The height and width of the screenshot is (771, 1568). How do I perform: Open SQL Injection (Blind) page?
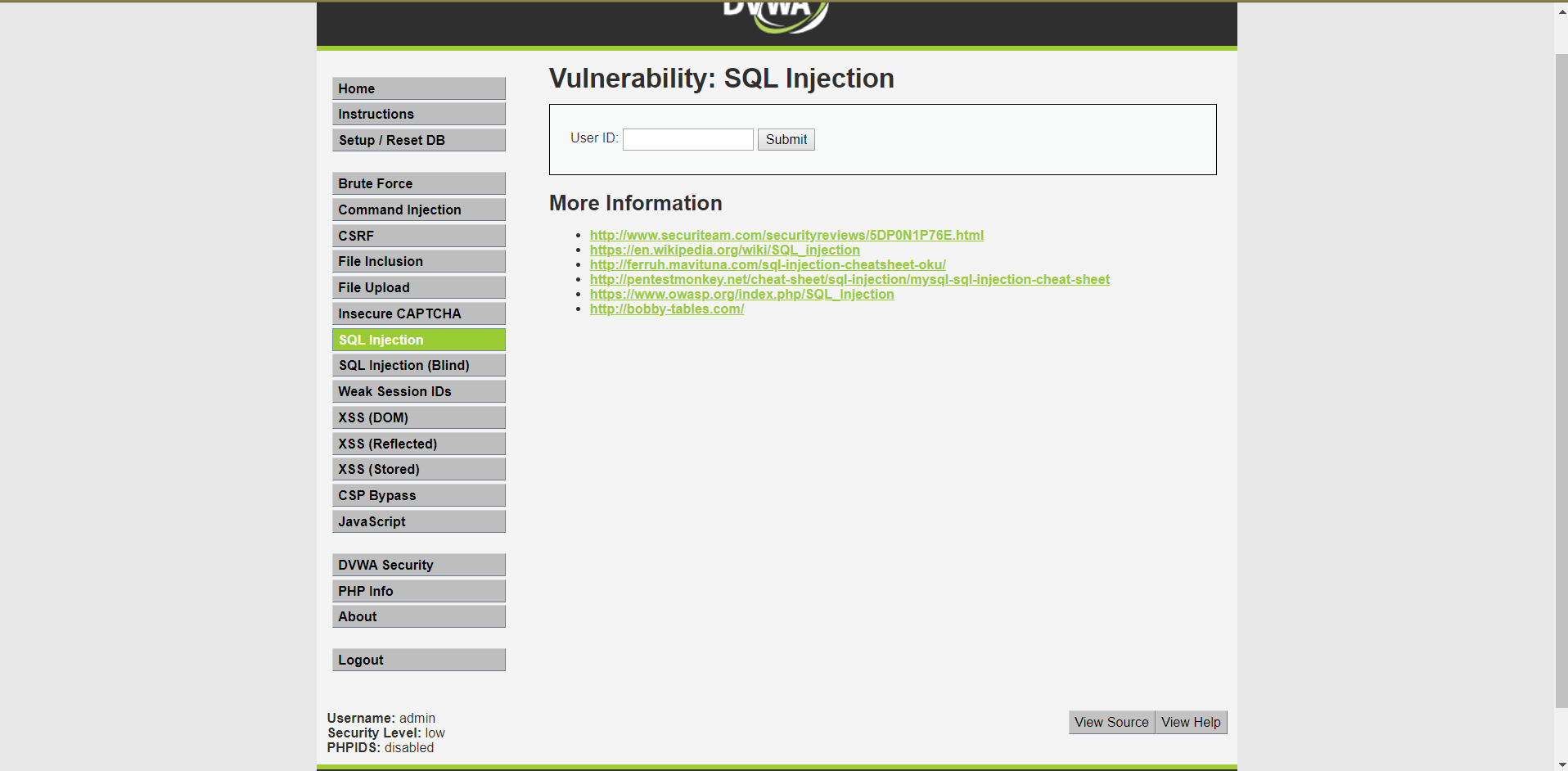(x=419, y=365)
